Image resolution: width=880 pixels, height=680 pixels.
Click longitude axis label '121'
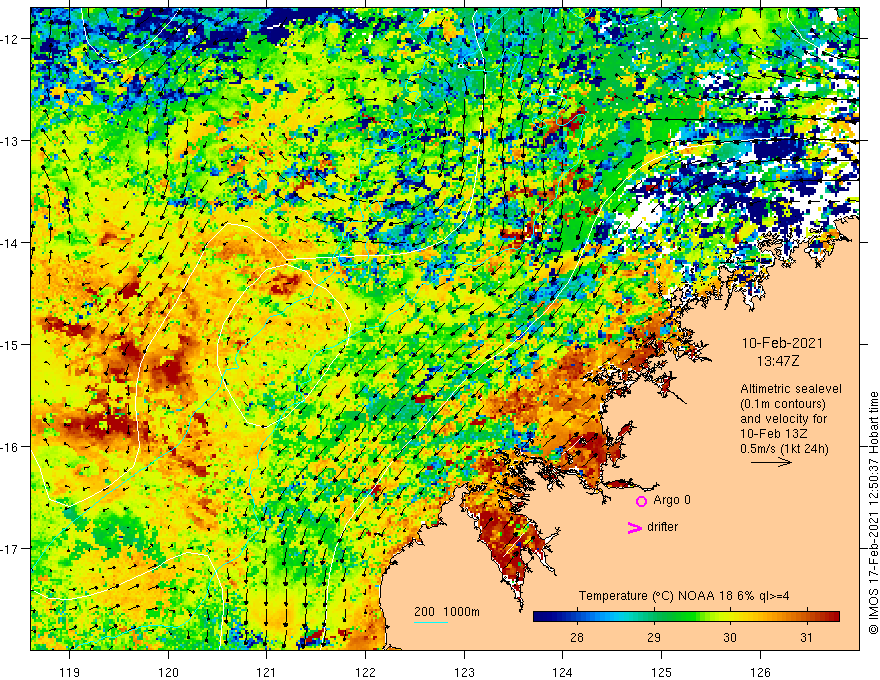pos(267,672)
